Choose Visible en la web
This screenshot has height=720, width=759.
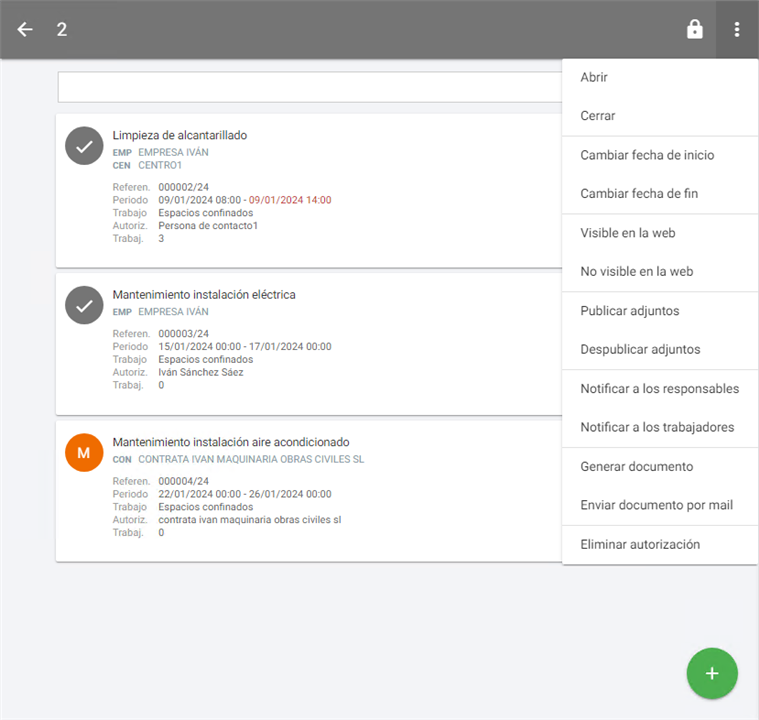click(628, 233)
